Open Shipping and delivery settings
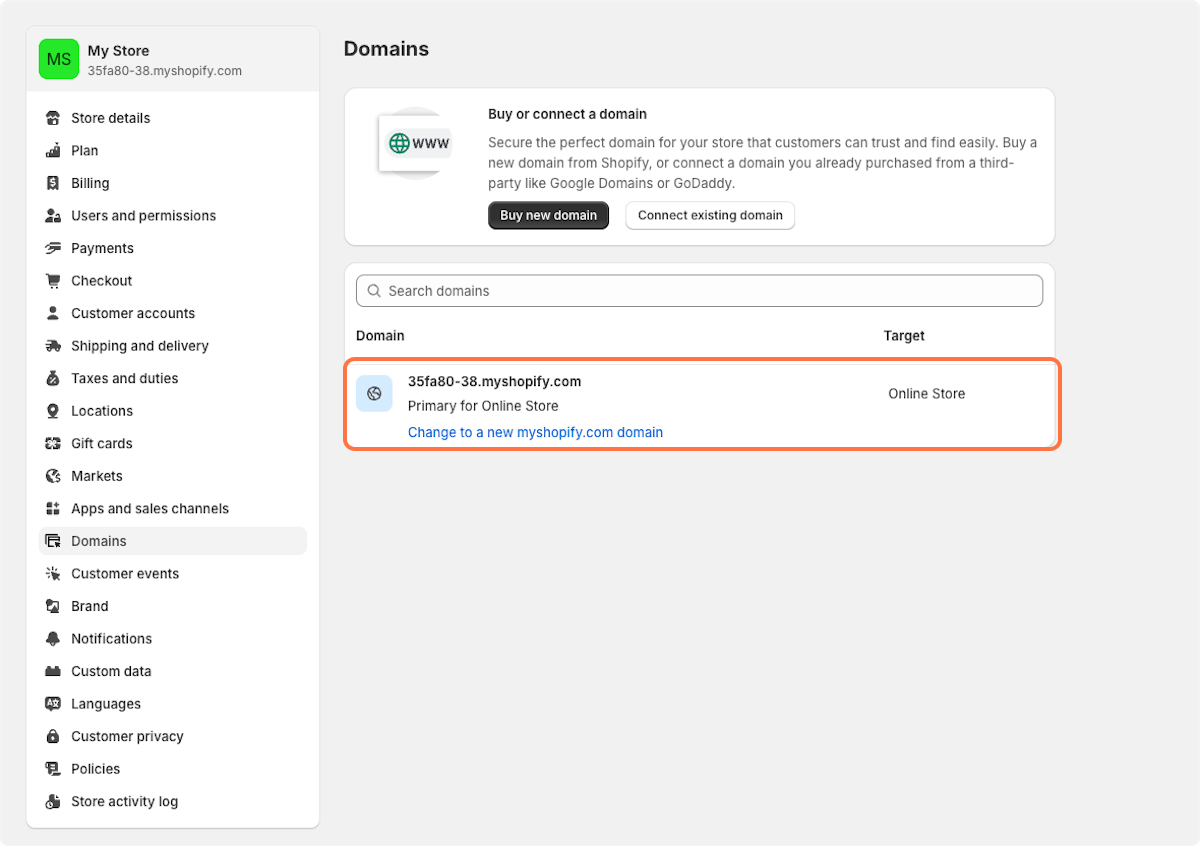The height and width of the screenshot is (846, 1200). tap(173, 346)
